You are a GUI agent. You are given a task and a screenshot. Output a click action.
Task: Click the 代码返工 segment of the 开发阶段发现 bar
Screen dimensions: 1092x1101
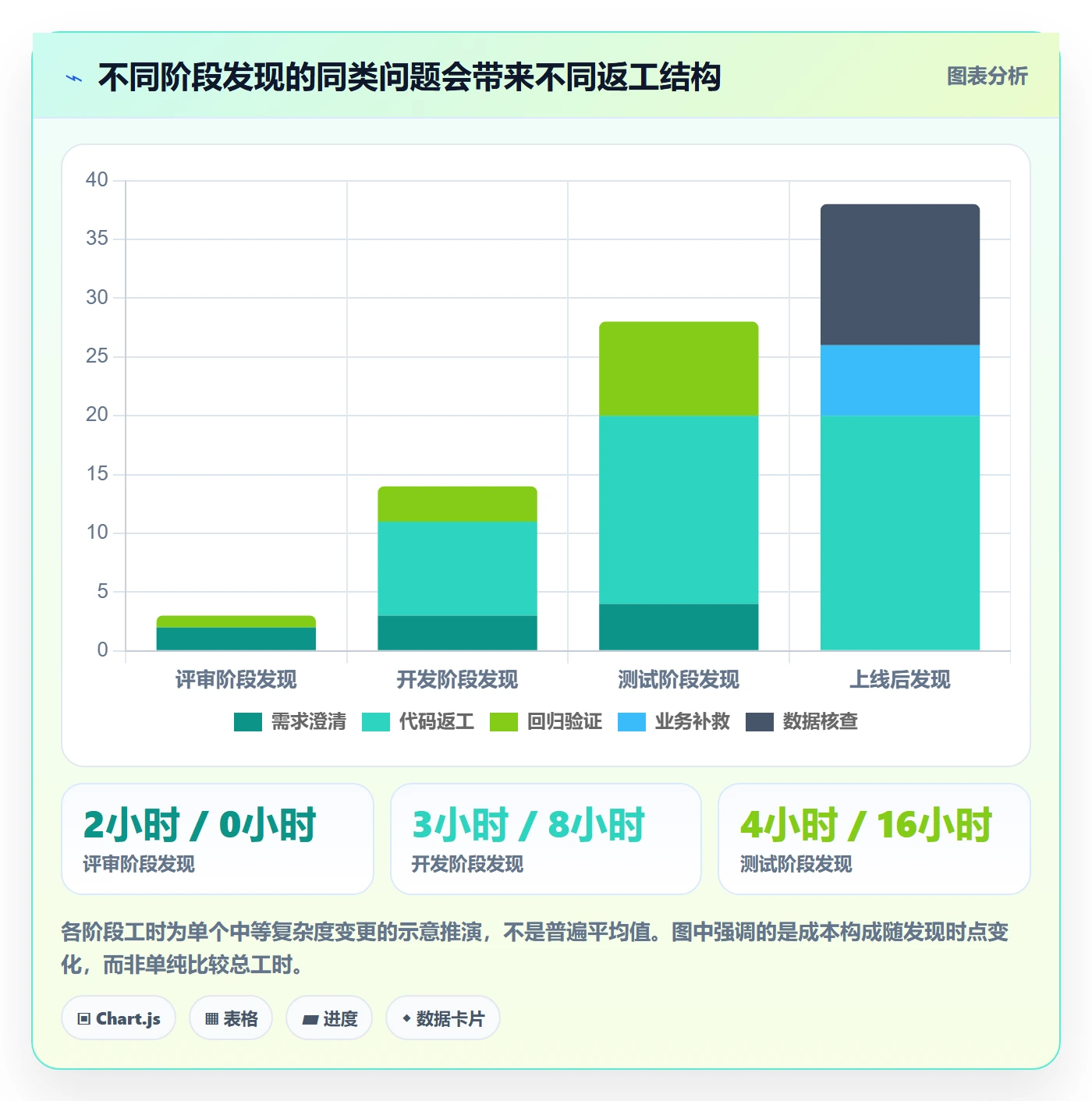tap(458, 568)
